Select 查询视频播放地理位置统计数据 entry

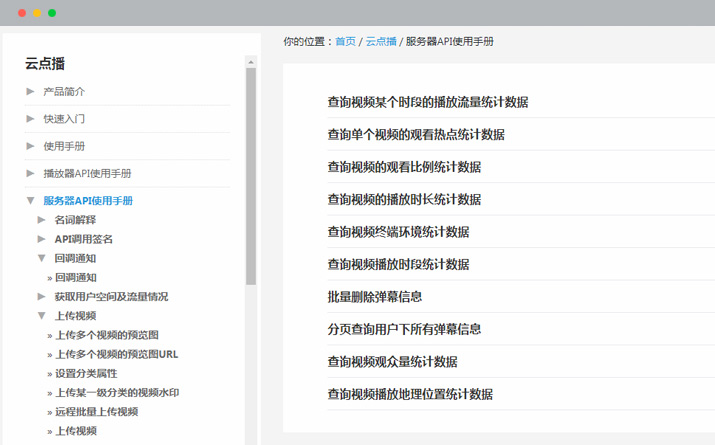tap(410, 394)
